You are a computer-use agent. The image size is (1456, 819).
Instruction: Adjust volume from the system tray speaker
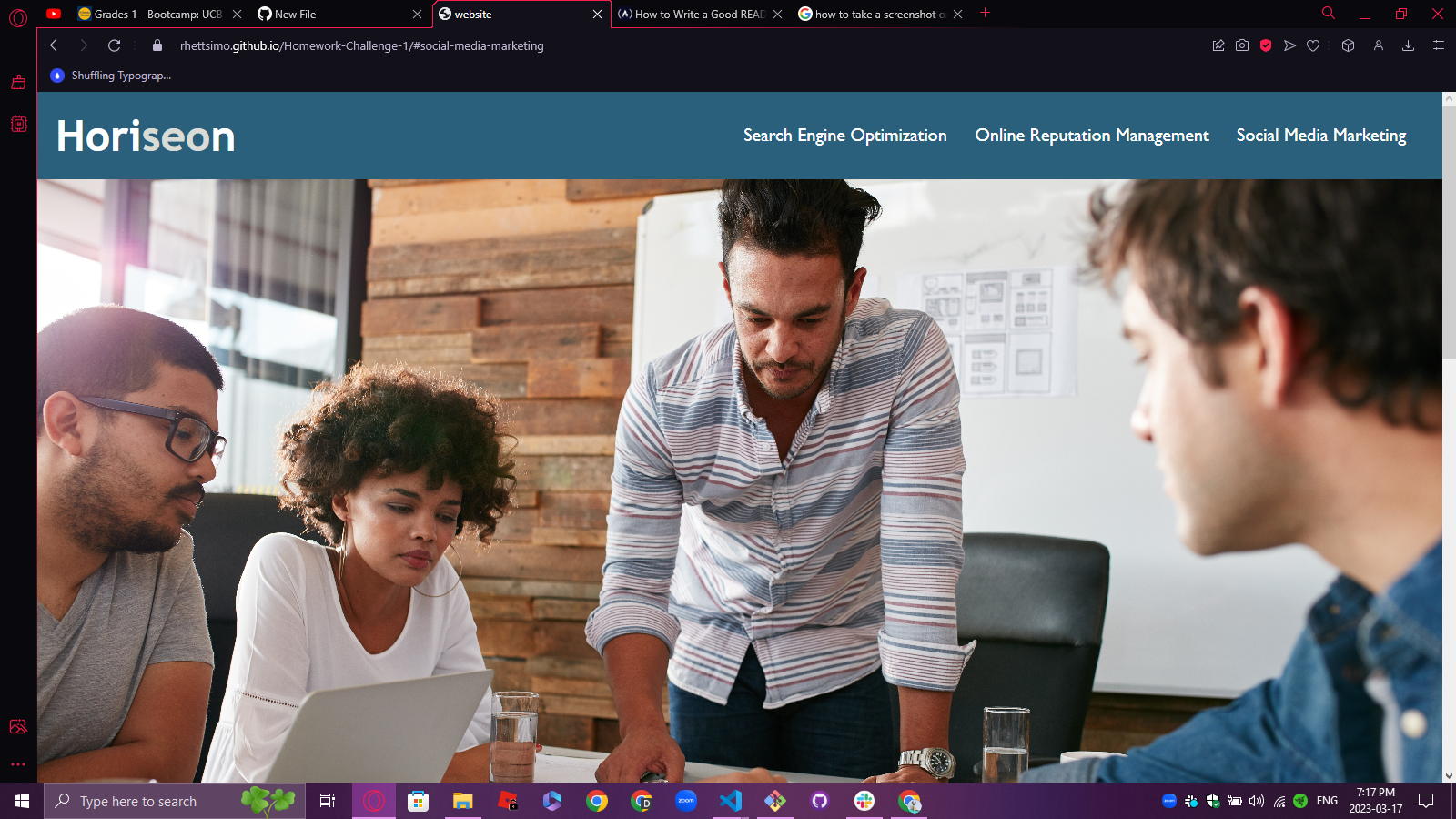point(1257,801)
